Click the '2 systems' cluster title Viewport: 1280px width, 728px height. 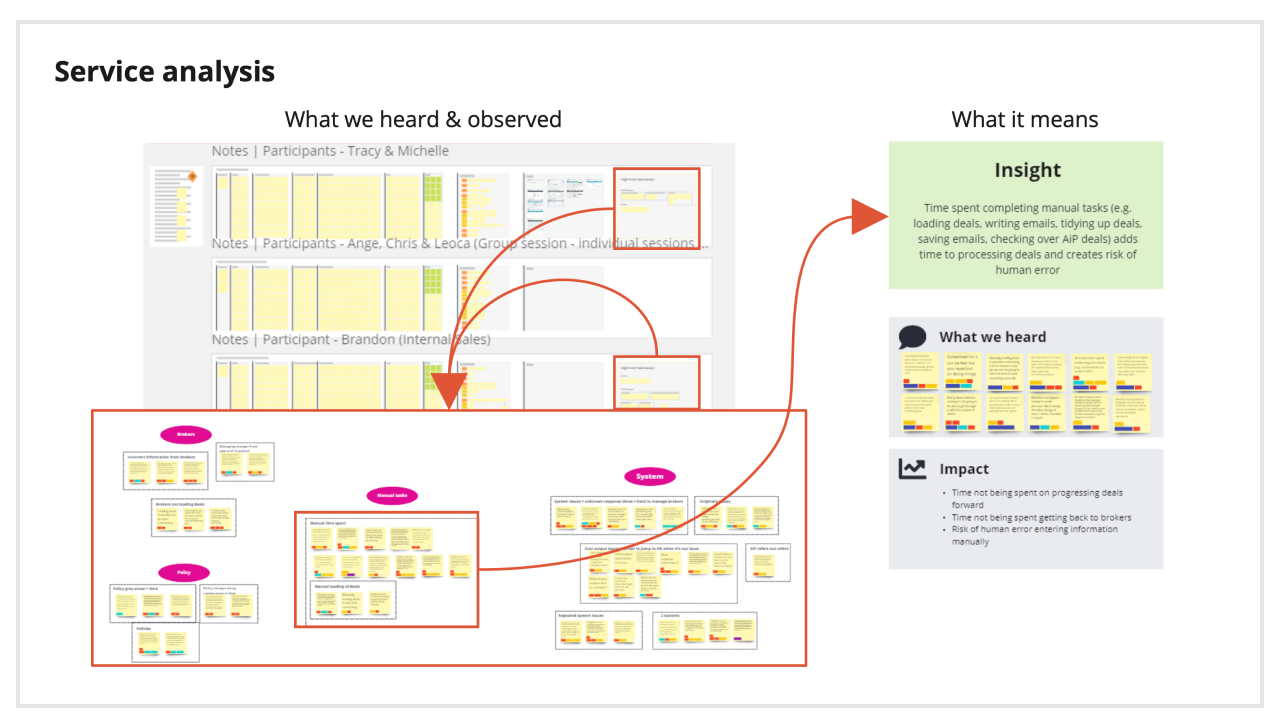click(x=670, y=616)
